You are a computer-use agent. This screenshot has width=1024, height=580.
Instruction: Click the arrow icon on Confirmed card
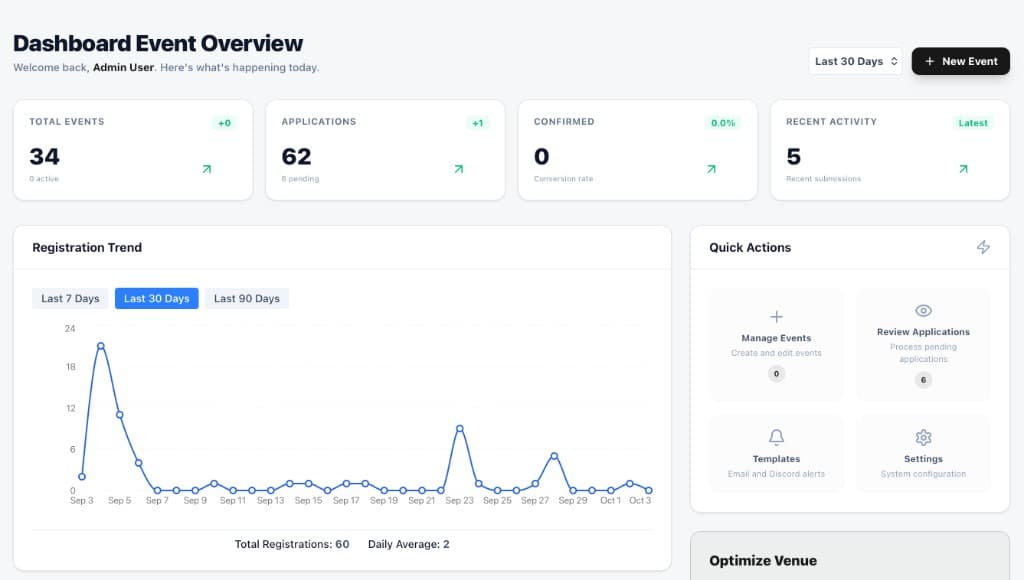(711, 169)
